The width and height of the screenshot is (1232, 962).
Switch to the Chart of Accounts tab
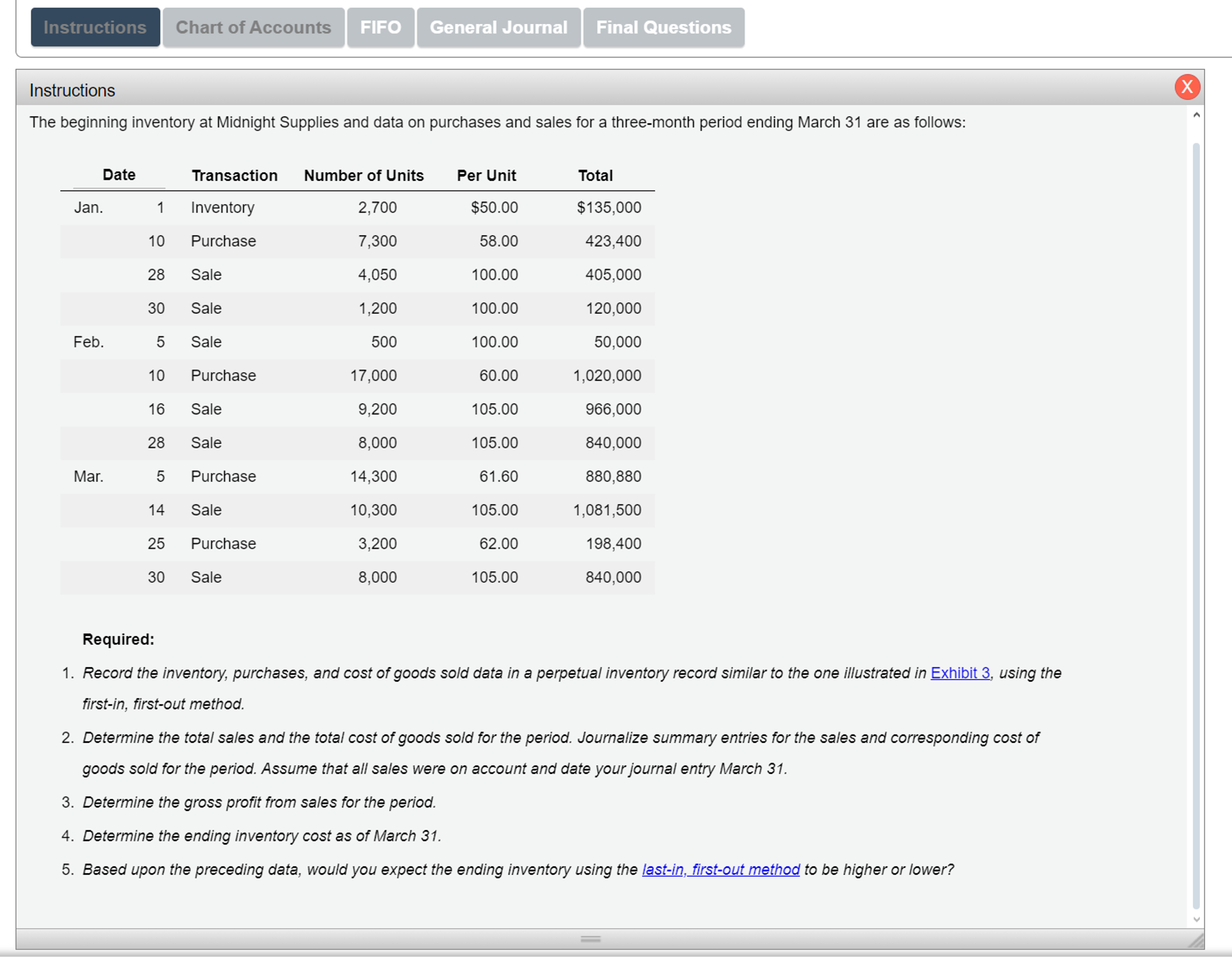click(x=253, y=27)
